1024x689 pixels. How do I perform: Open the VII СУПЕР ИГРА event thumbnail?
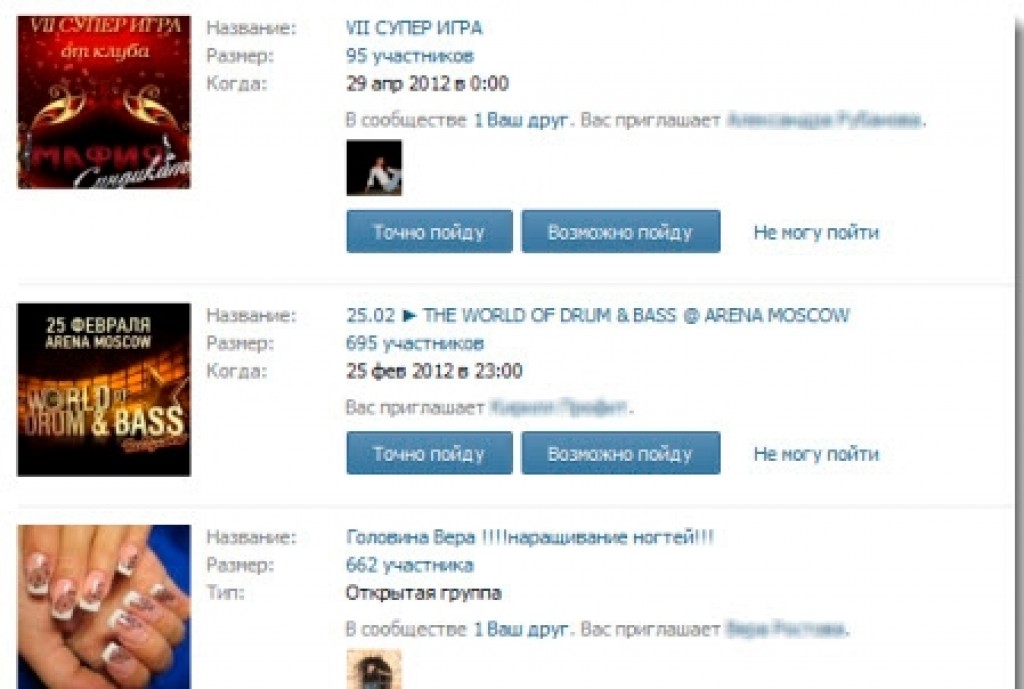tap(104, 103)
